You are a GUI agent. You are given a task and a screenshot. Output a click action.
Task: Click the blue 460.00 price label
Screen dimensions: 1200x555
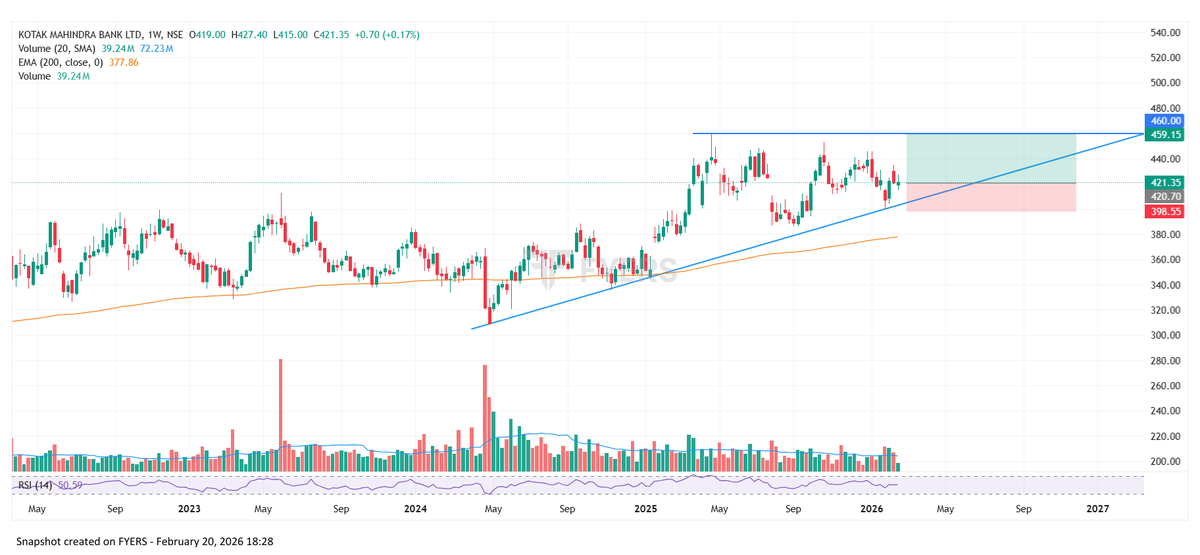[1164, 121]
